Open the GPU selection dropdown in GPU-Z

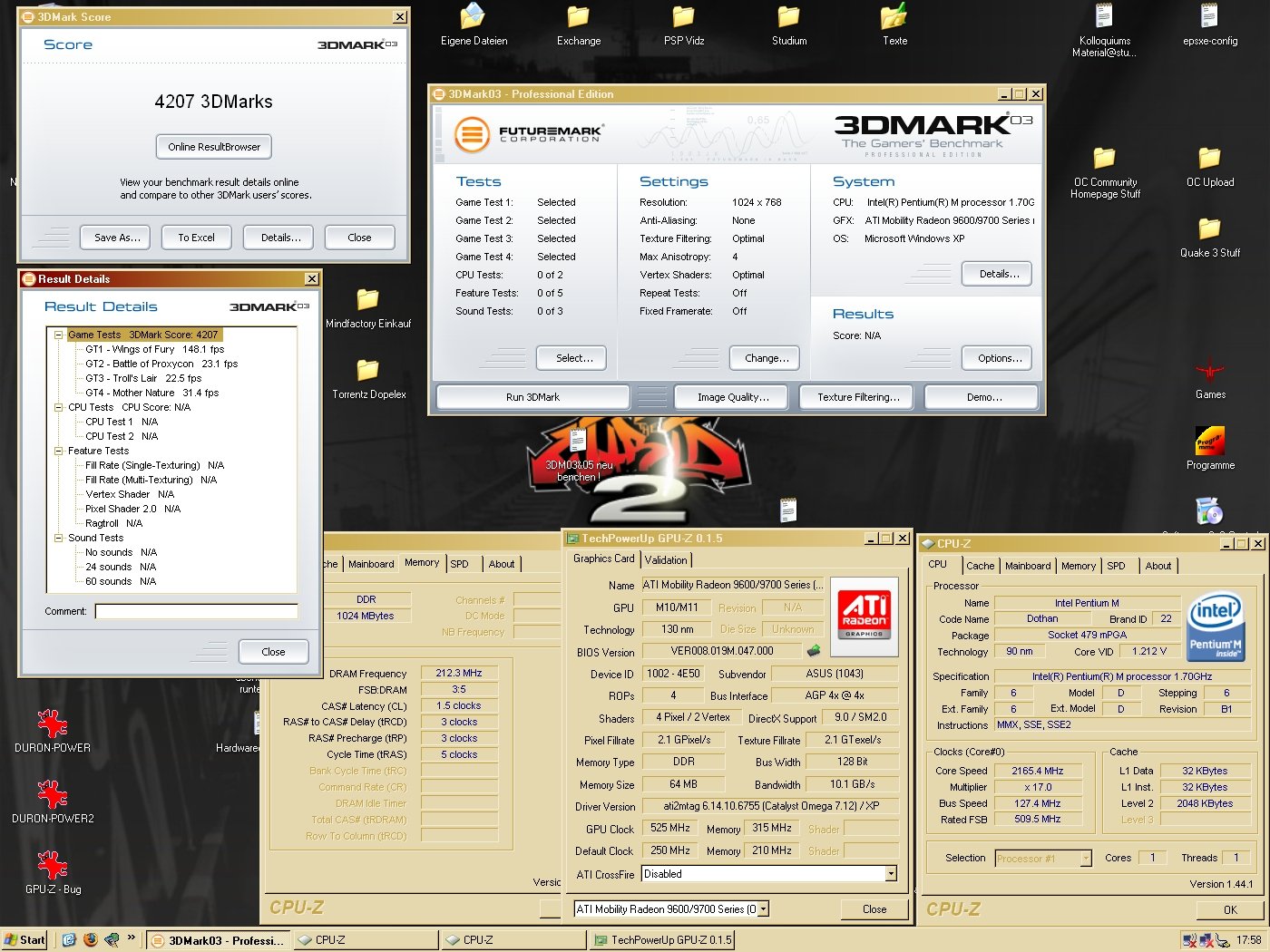(763, 908)
